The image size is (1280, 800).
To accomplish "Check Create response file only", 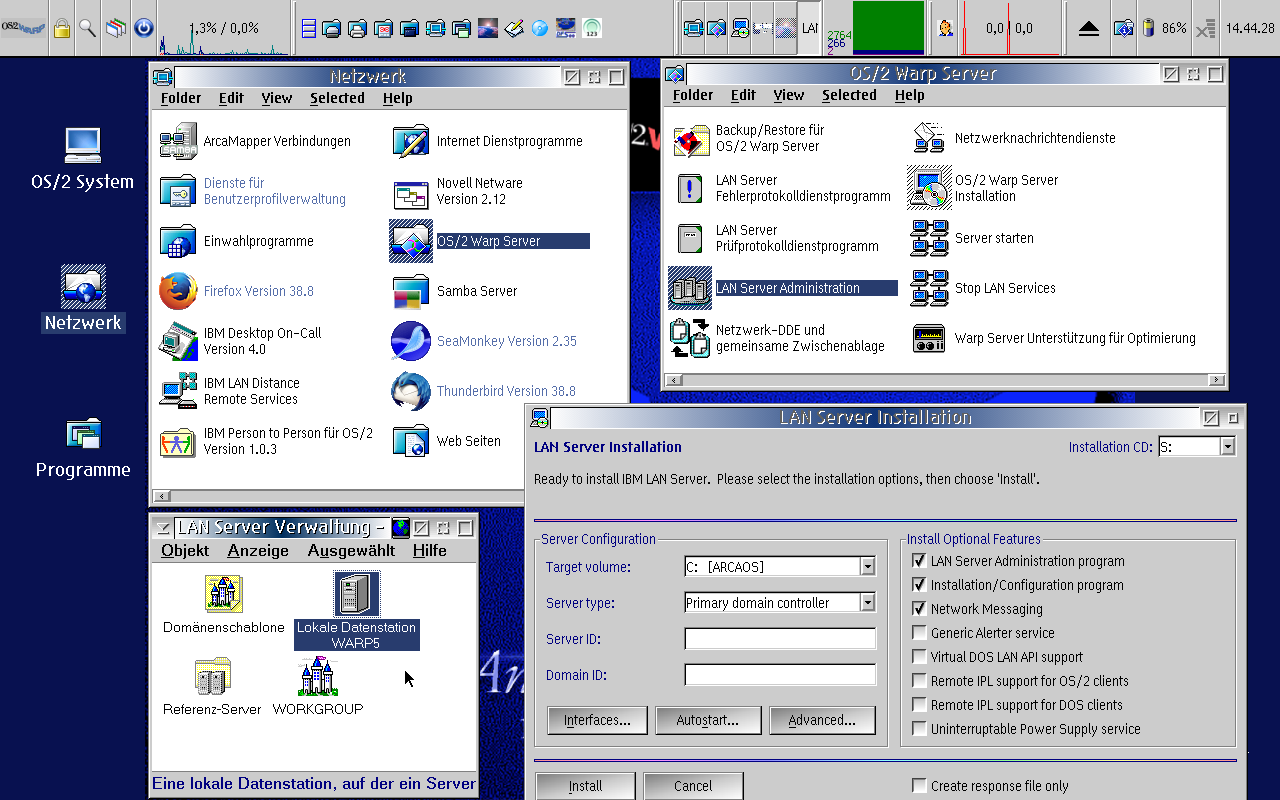I will pyautogui.click(x=919, y=786).
